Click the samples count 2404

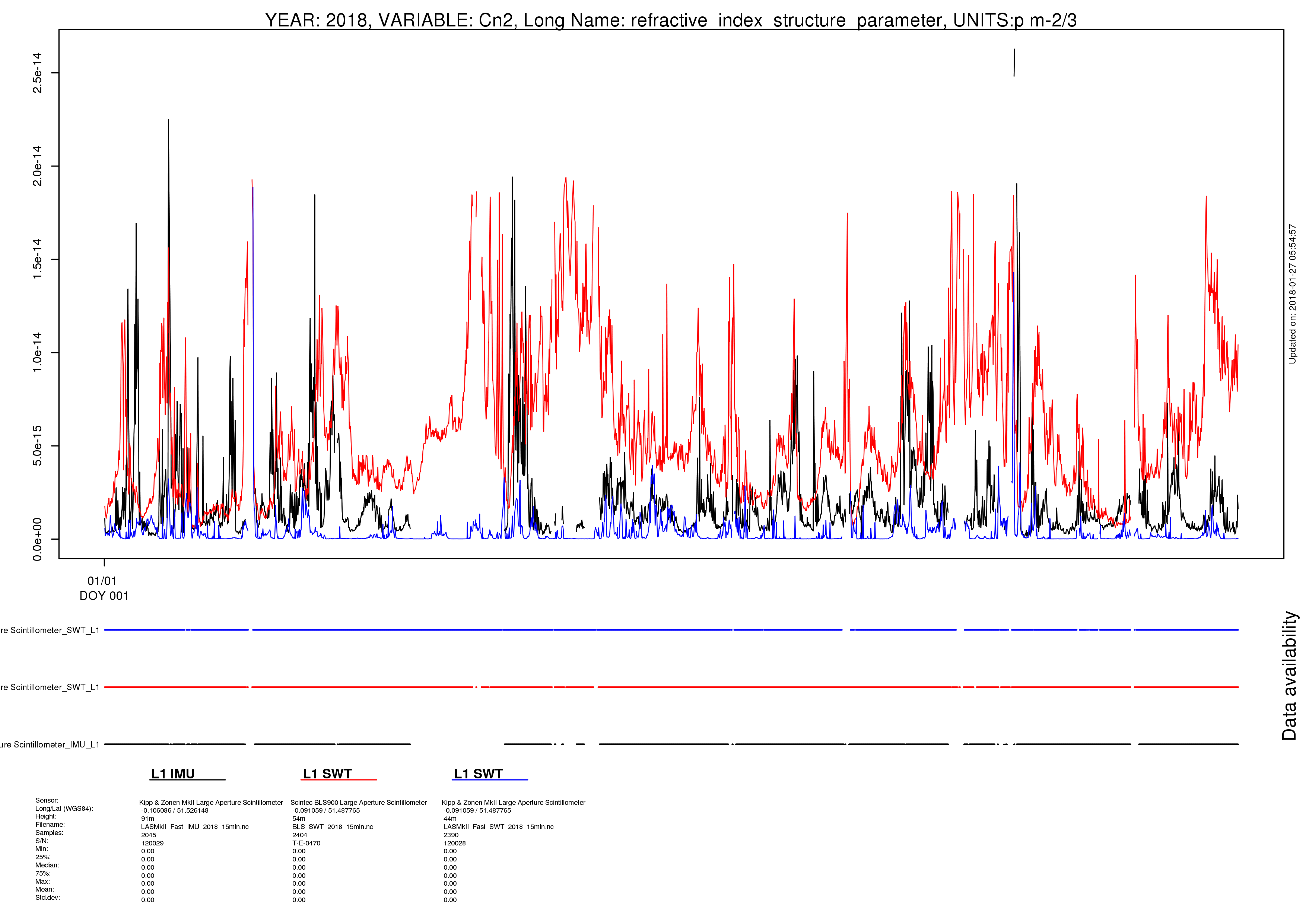300,835
